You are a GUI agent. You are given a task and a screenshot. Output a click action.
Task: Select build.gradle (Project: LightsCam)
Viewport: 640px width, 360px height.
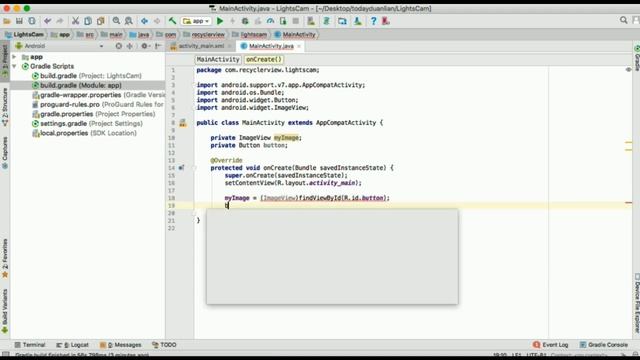[87, 76]
